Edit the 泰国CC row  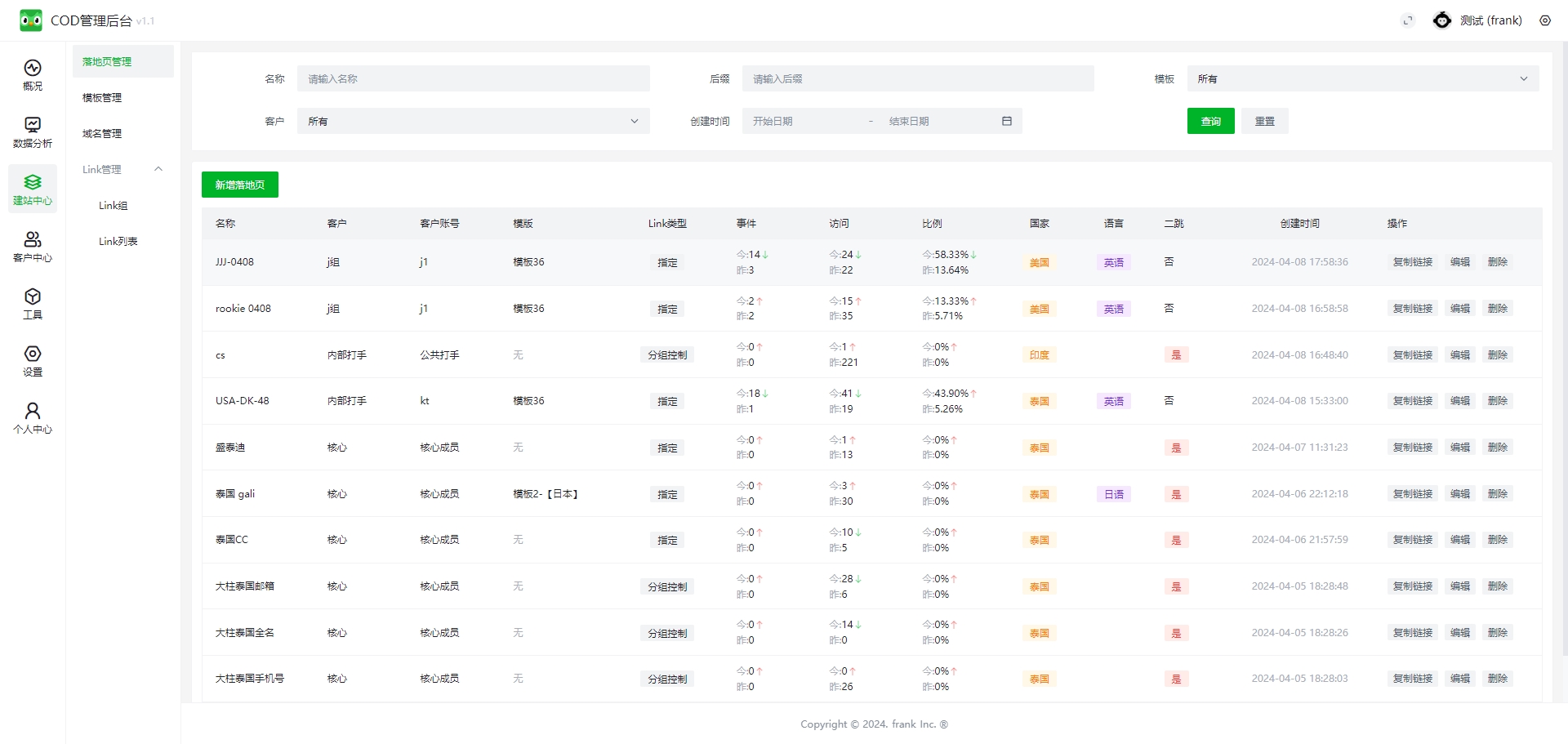pos(1460,540)
